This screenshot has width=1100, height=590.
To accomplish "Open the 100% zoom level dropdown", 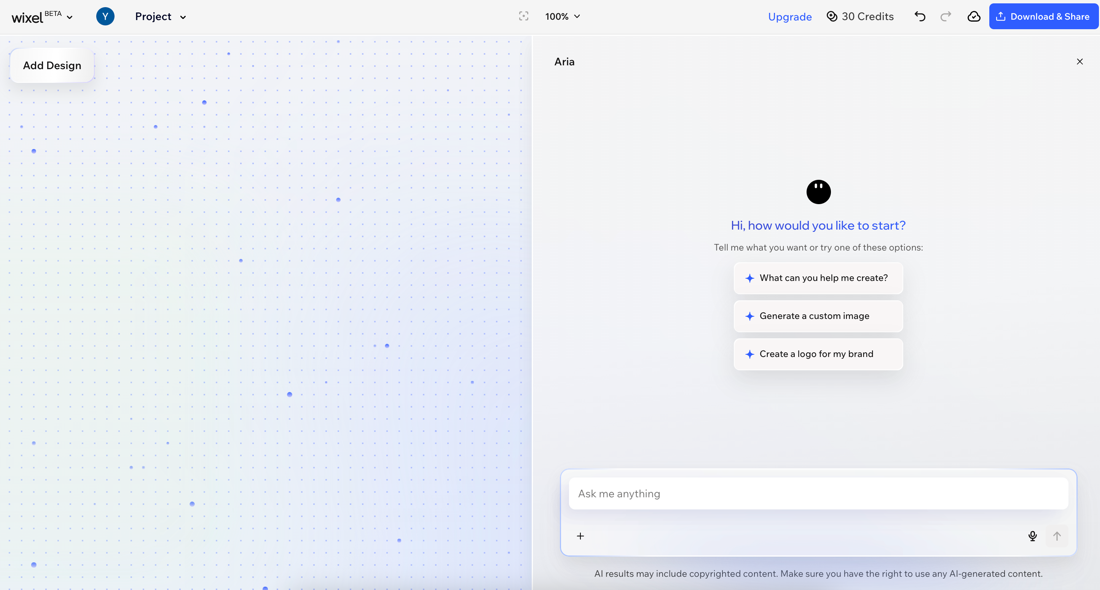I will pos(561,16).
